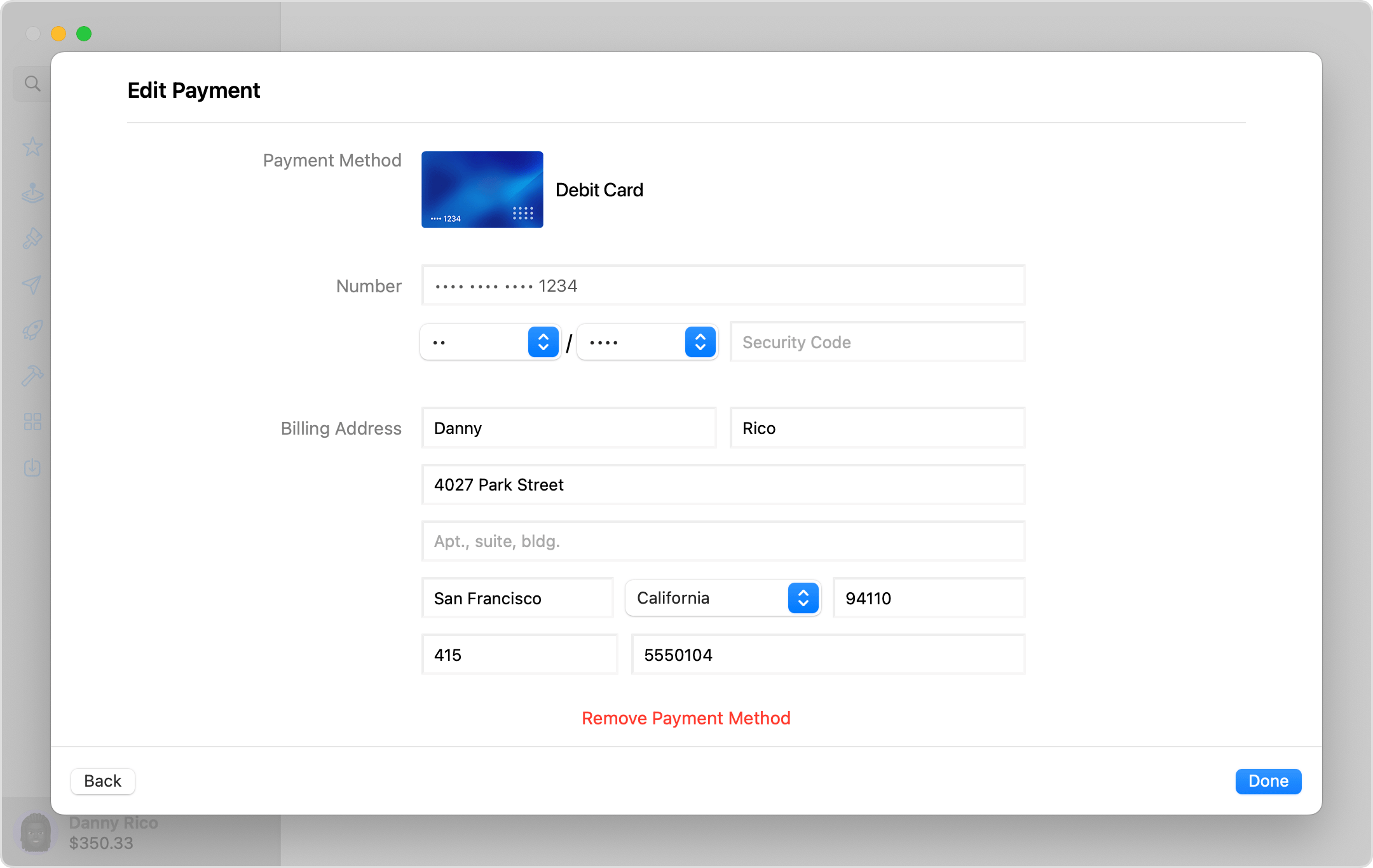This screenshot has height=868, width=1373.
Task: Click the first name field showing Danny
Action: pos(569,428)
